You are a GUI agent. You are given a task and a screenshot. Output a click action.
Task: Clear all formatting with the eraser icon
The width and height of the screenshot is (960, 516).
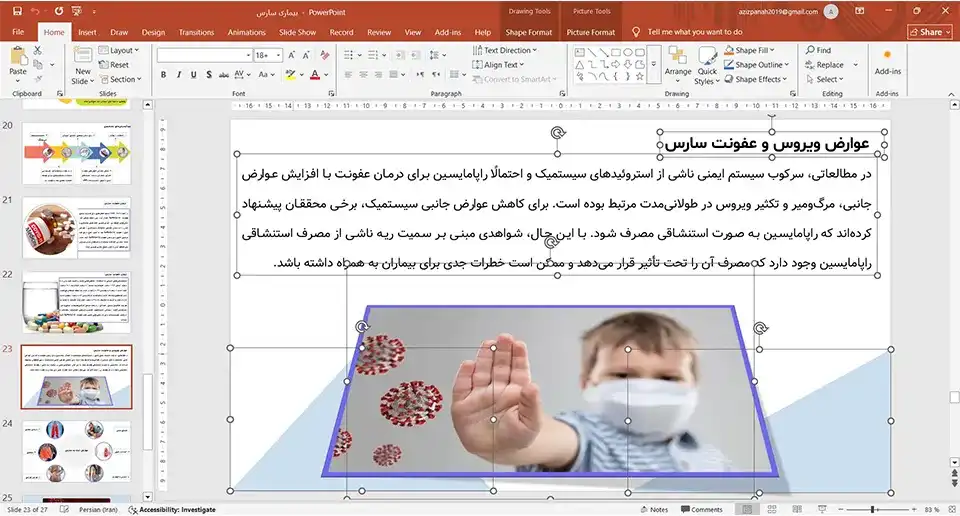click(x=324, y=55)
